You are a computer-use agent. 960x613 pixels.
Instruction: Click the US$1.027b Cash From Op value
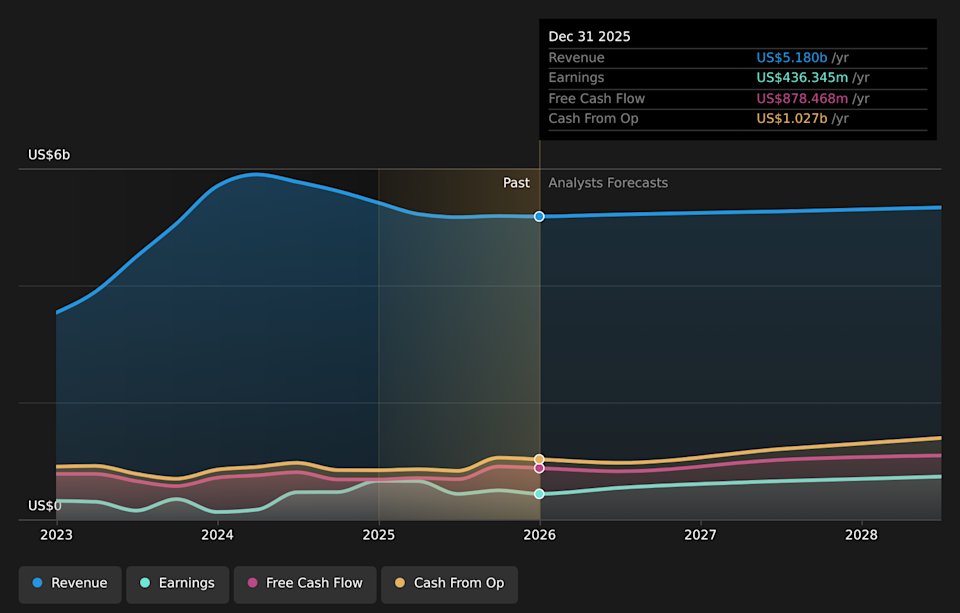point(791,119)
